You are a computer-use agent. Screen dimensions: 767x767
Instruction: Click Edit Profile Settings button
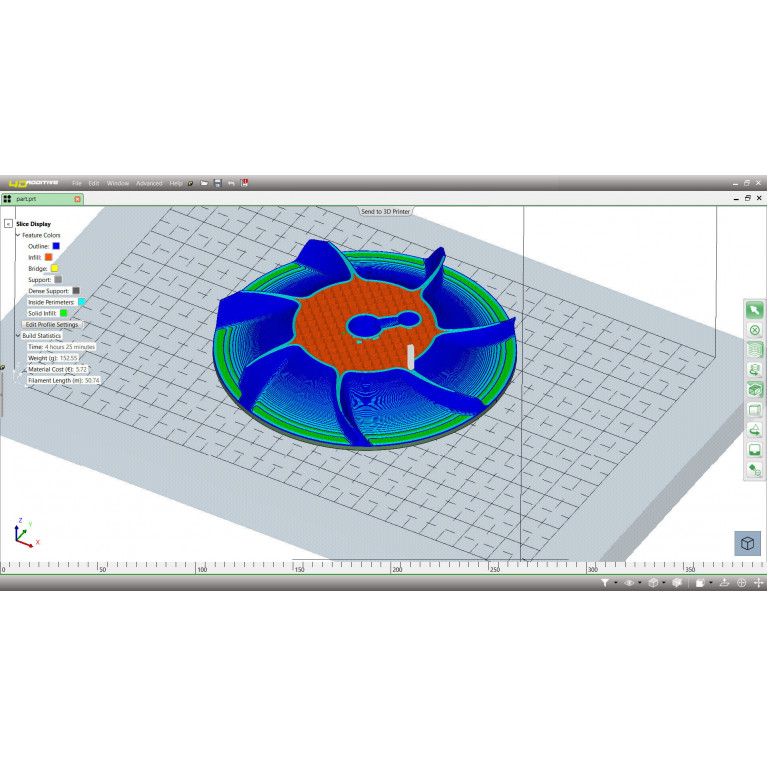52,324
